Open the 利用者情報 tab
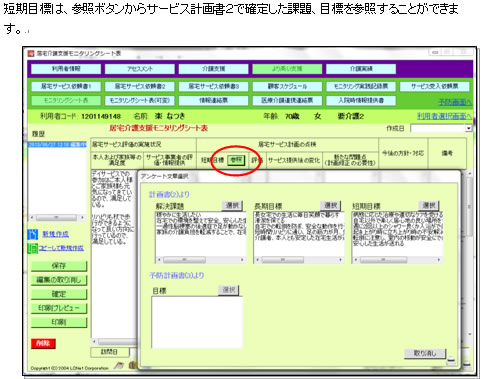 66,69
